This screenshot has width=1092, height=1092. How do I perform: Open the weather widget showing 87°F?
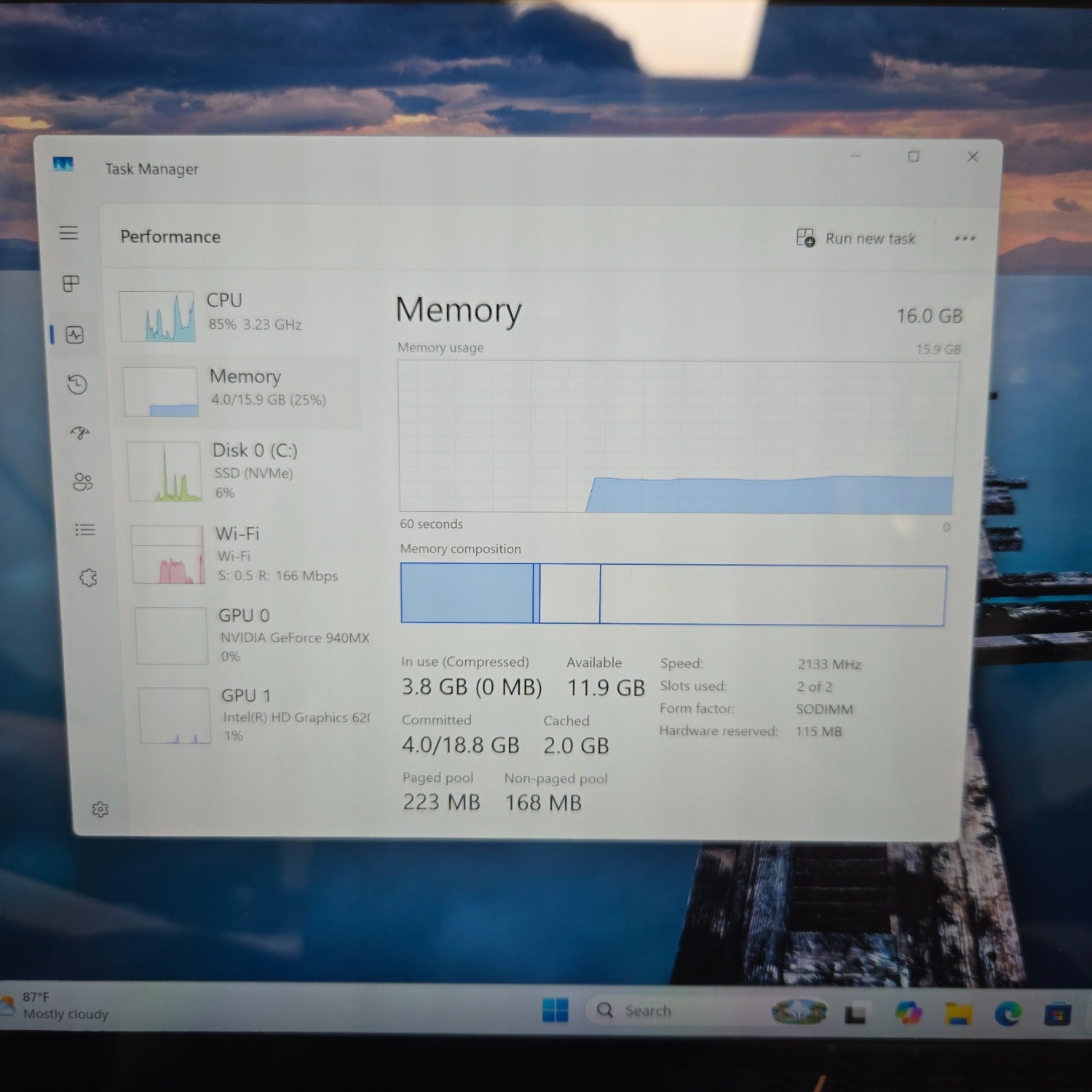[55, 1005]
